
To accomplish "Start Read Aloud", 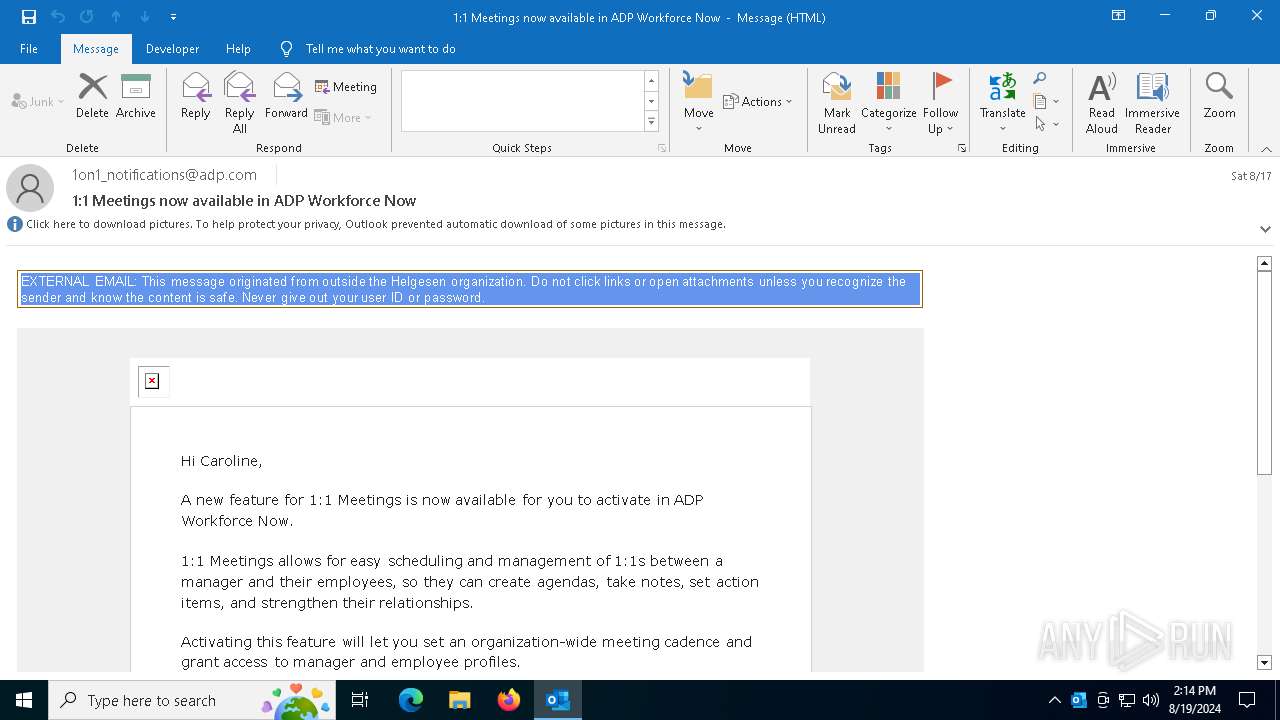I will [x=1101, y=102].
